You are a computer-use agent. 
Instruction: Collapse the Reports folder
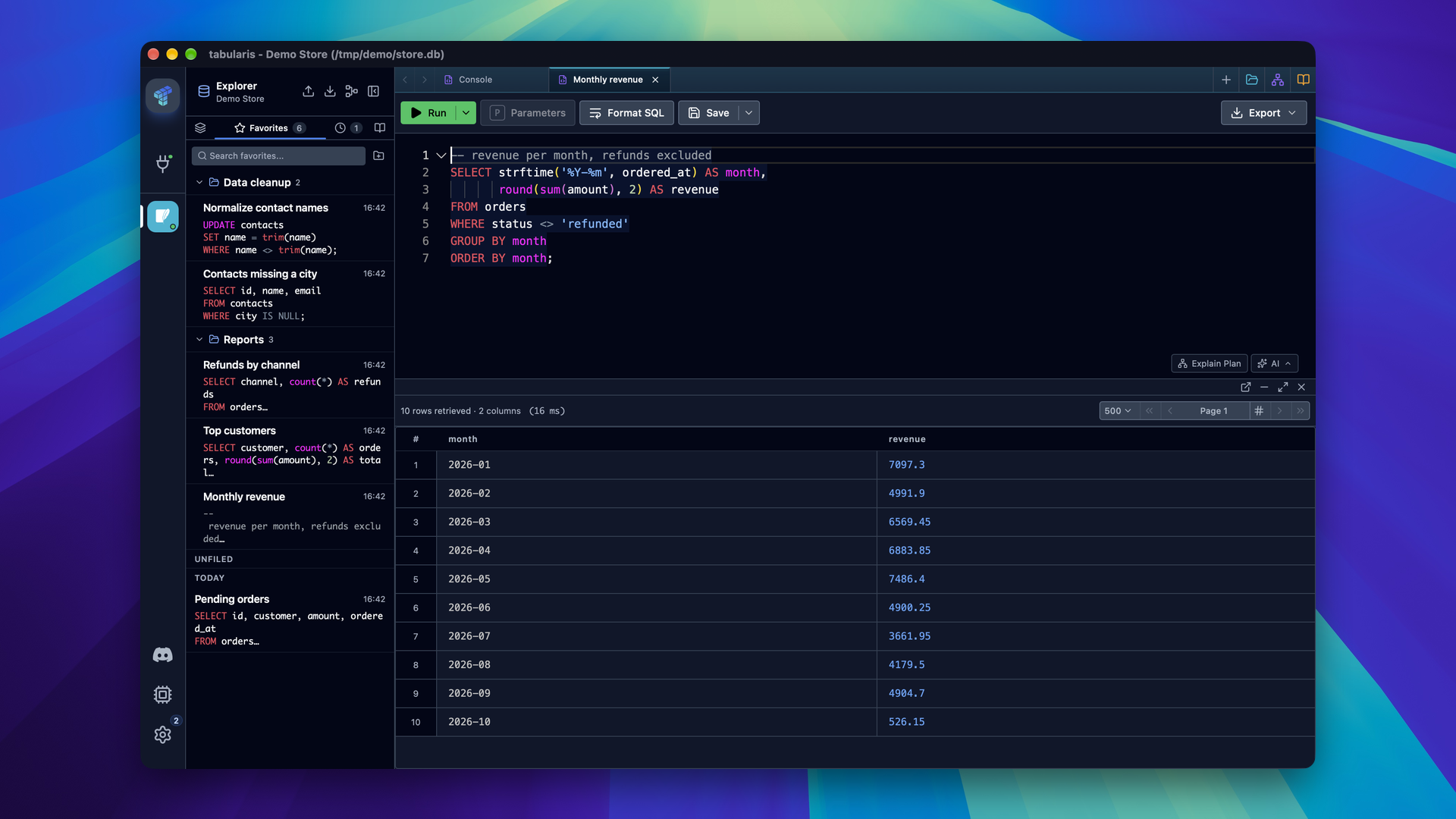[x=199, y=339]
